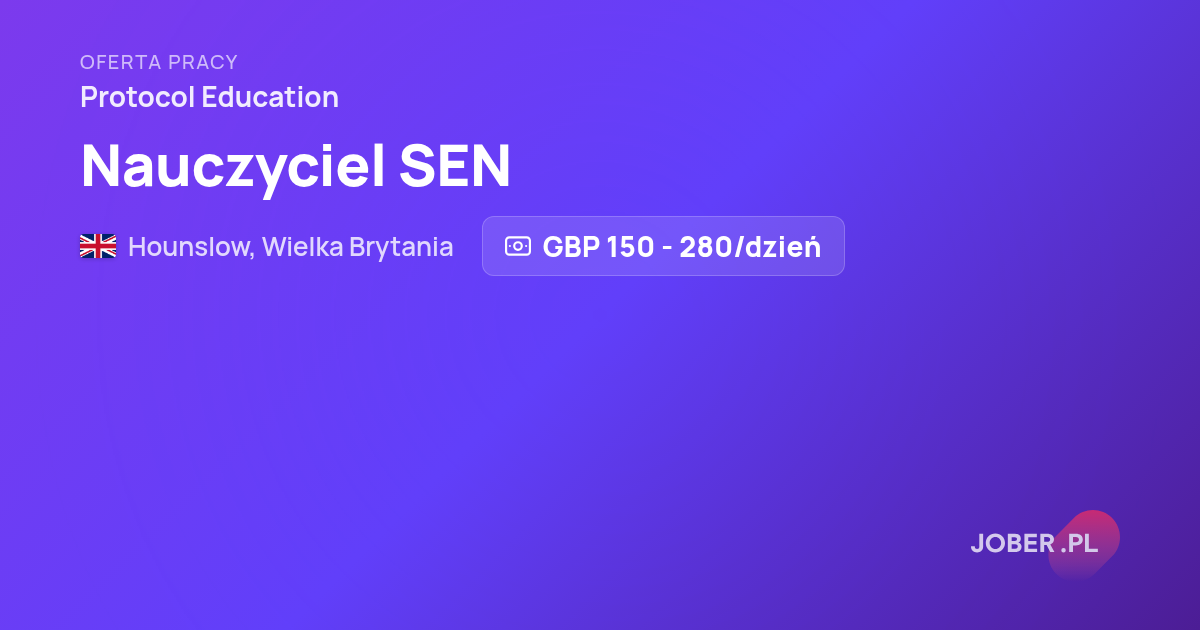Click the word Protocol in employer name
Screen dimensions: 1200x630
pos(137,97)
